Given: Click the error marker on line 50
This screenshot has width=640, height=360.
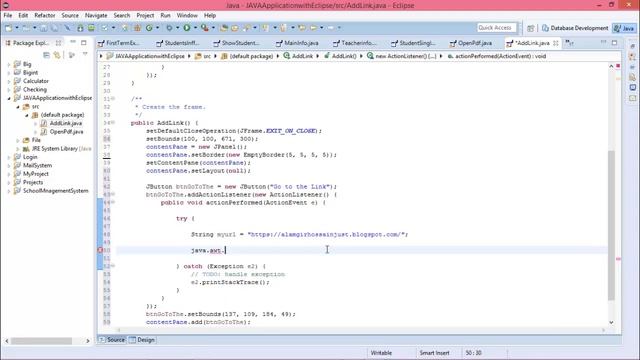Looking at the screenshot, I should click(100, 250).
